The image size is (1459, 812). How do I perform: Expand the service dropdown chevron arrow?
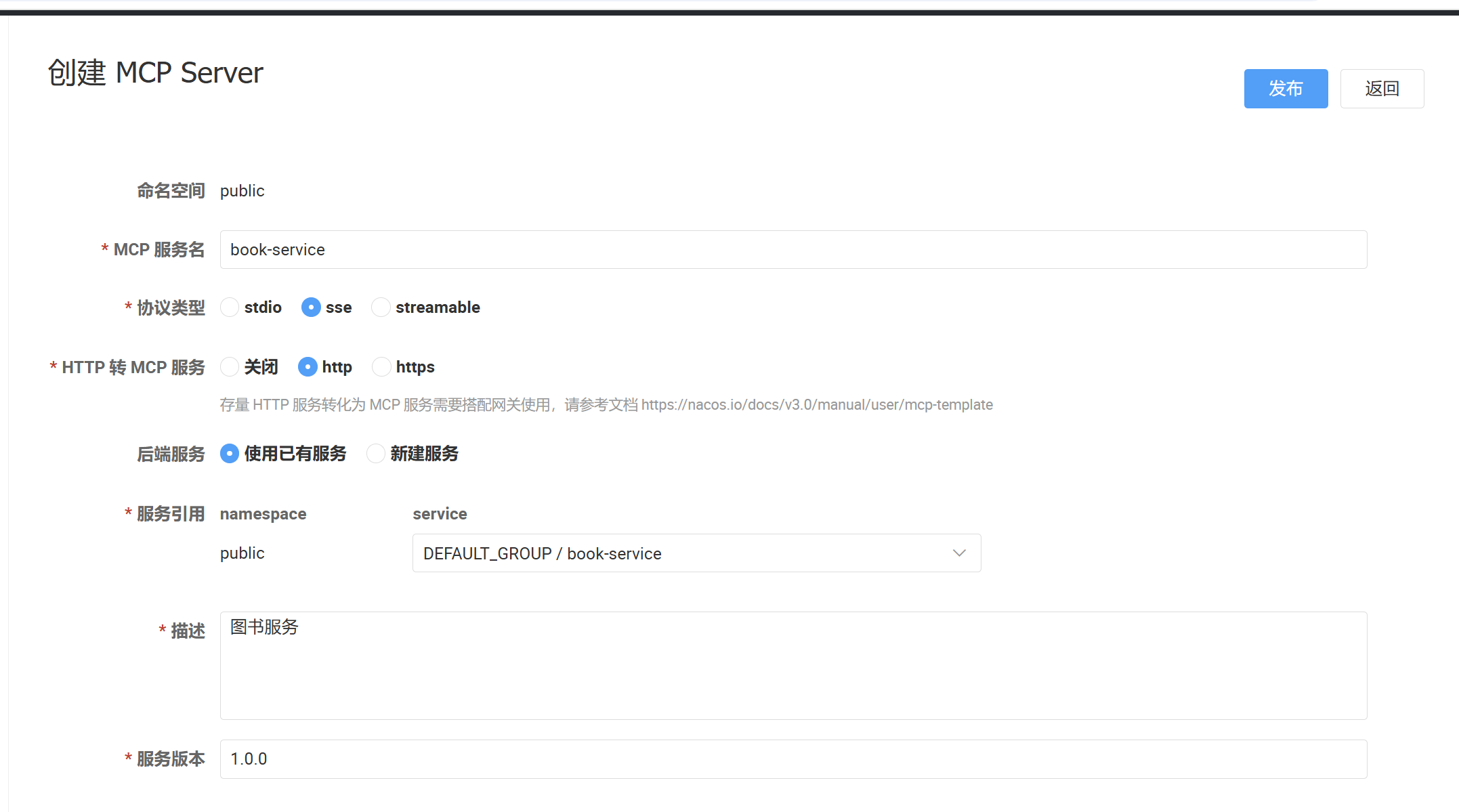pyautogui.click(x=958, y=553)
